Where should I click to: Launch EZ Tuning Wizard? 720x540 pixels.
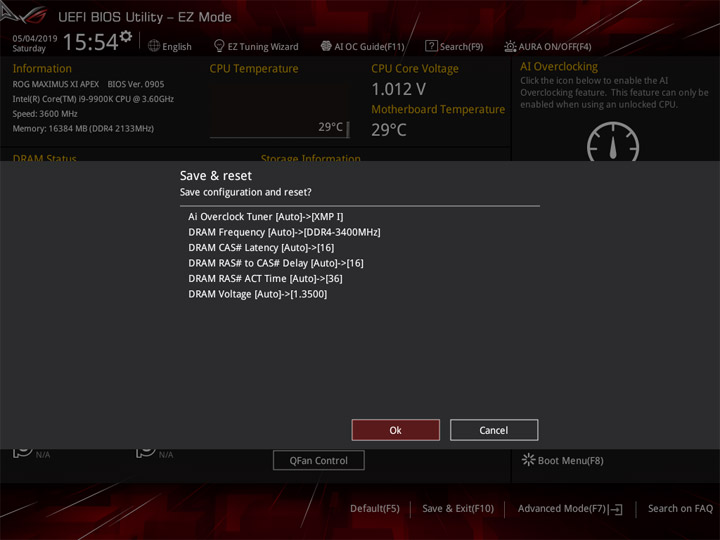pyautogui.click(x=263, y=46)
